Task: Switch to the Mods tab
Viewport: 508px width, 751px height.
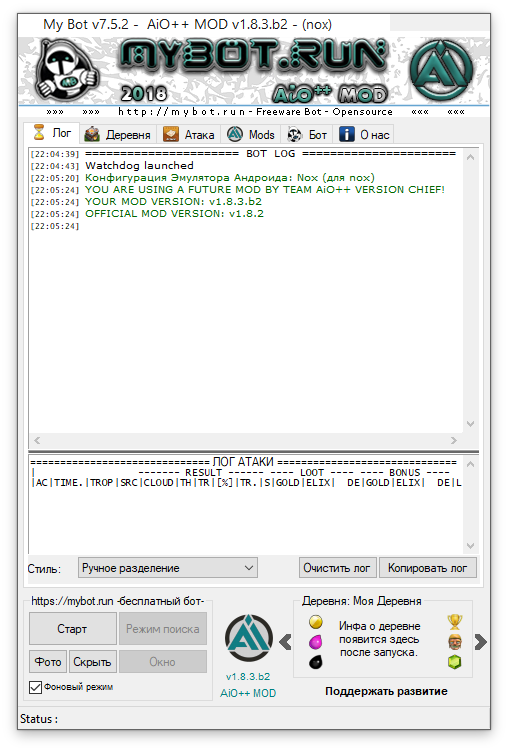Action: point(251,135)
